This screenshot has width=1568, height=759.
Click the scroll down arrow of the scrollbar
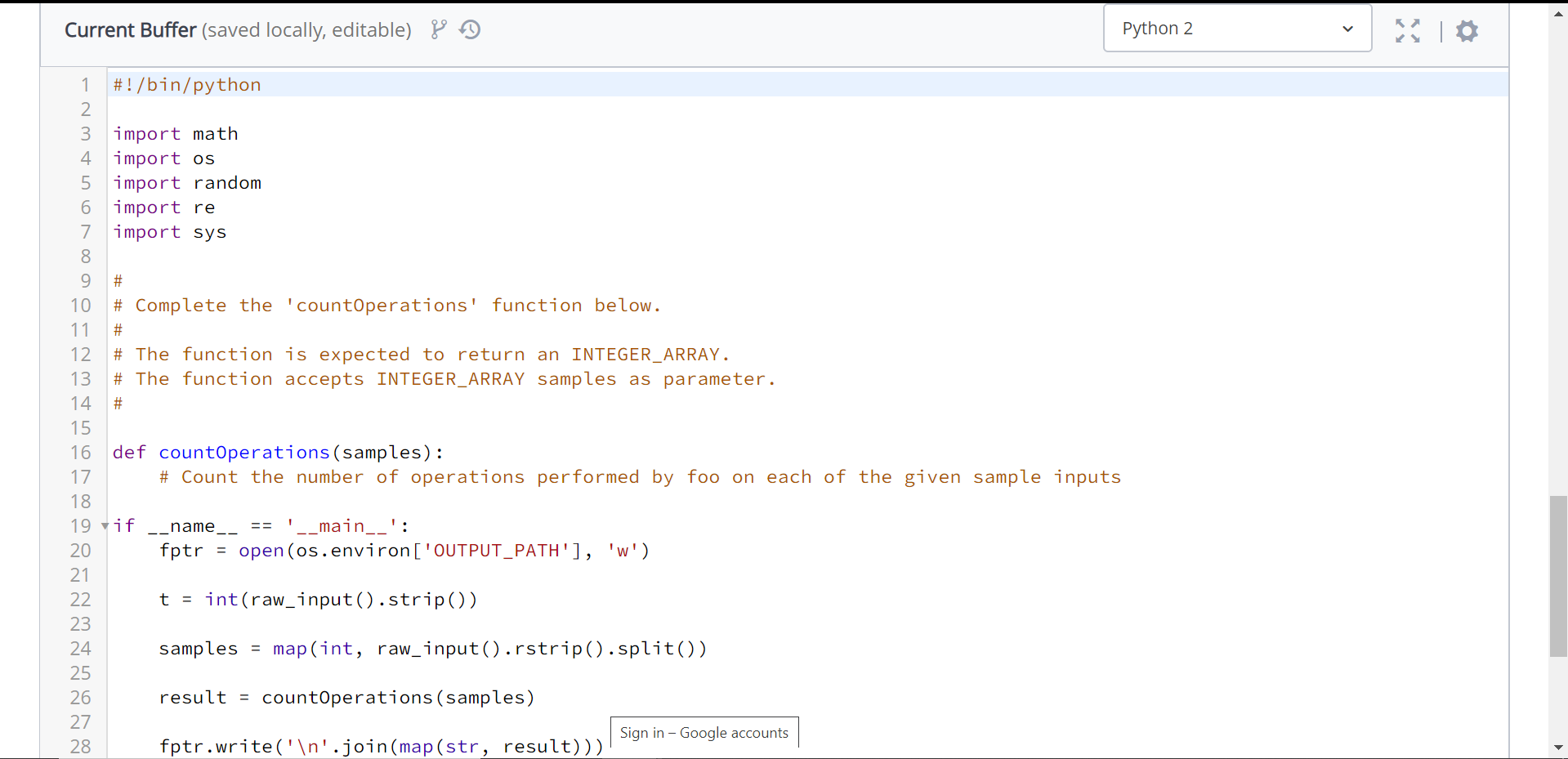pyautogui.click(x=1558, y=747)
